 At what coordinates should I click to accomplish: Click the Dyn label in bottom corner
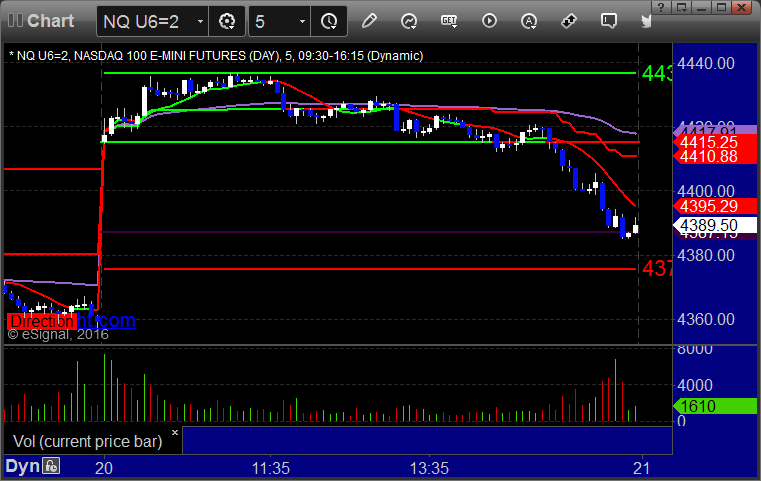(x=22, y=466)
